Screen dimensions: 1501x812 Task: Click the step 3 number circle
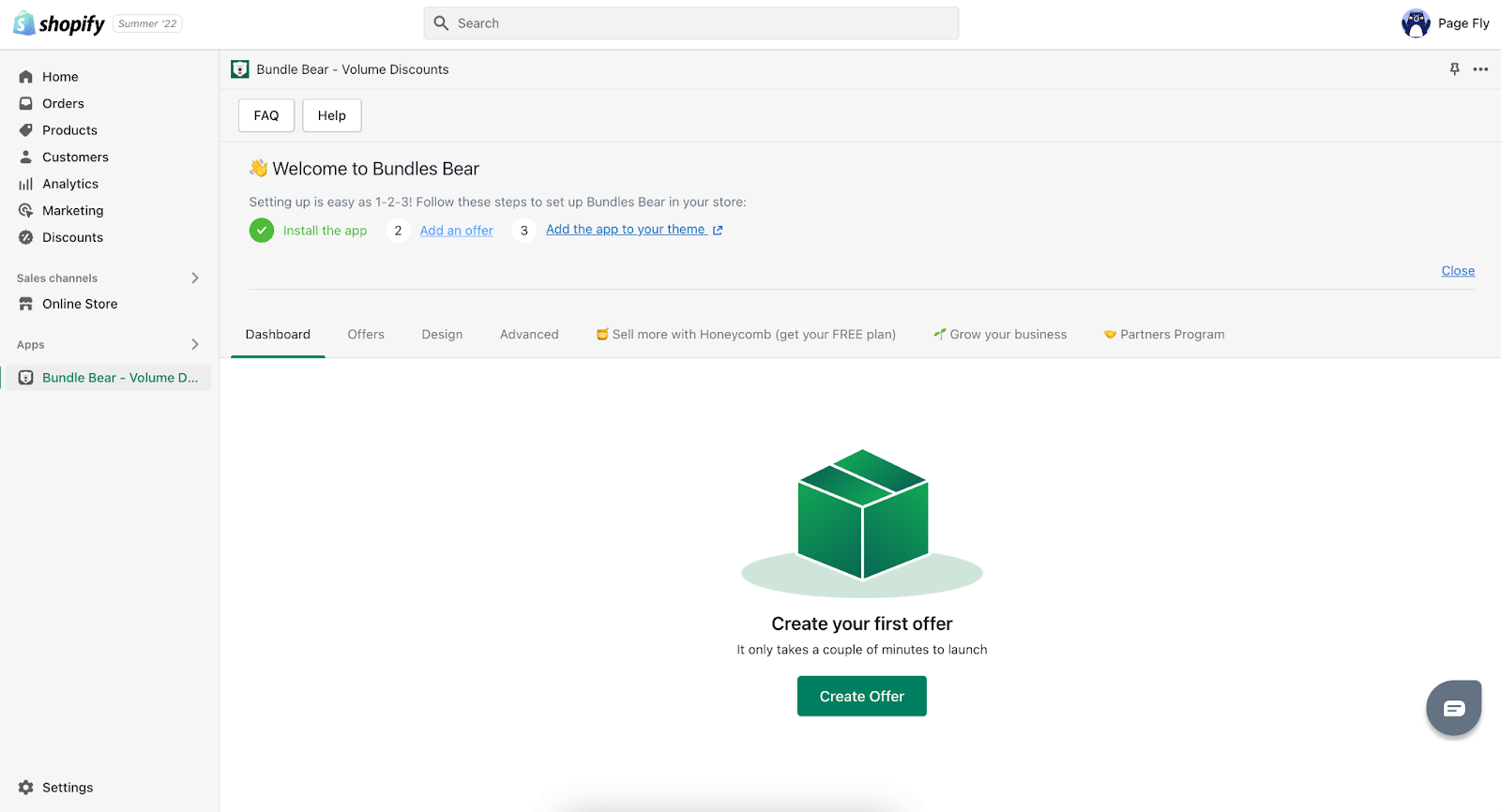click(524, 230)
